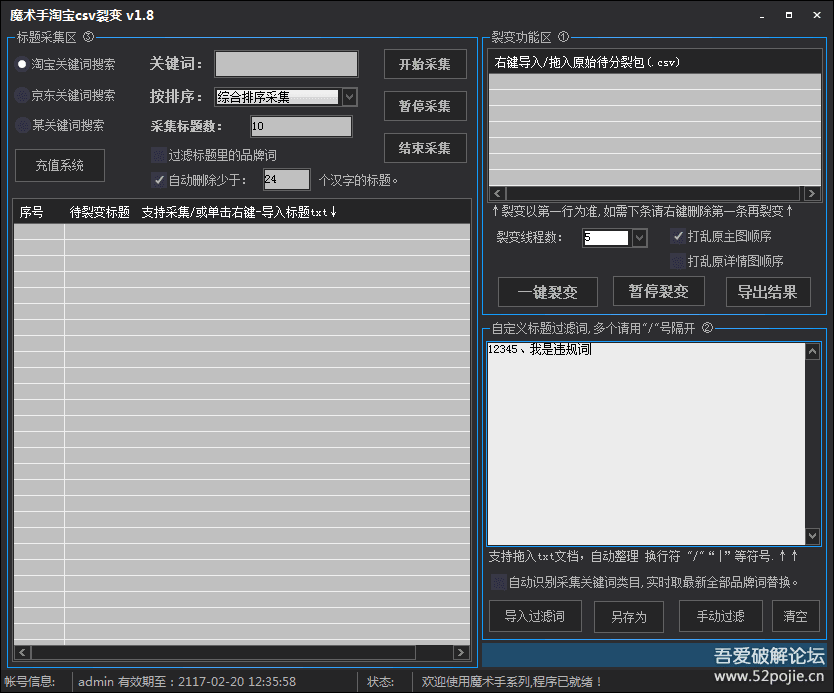
Task: Click inside the filter words text area
Action: [646, 444]
